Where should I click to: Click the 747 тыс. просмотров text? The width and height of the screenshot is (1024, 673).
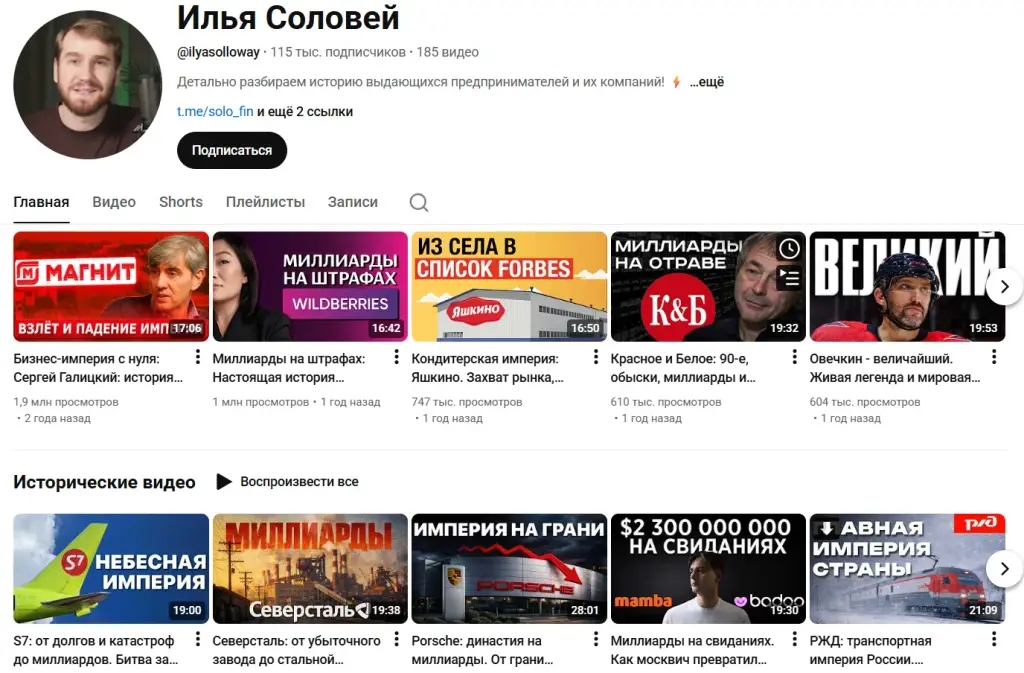point(467,402)
